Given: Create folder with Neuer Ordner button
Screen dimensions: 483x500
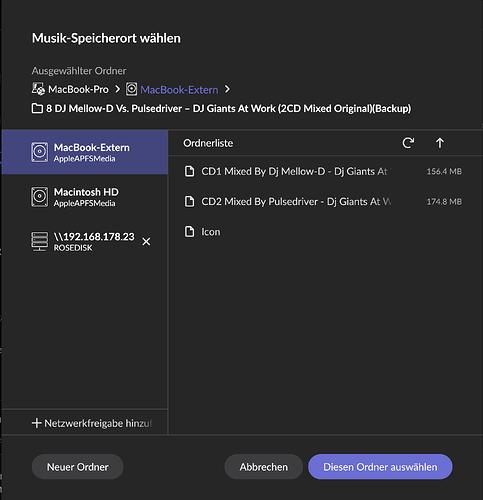Looking at the screenshot, I should pyautogui.click(x=78, y=467).
